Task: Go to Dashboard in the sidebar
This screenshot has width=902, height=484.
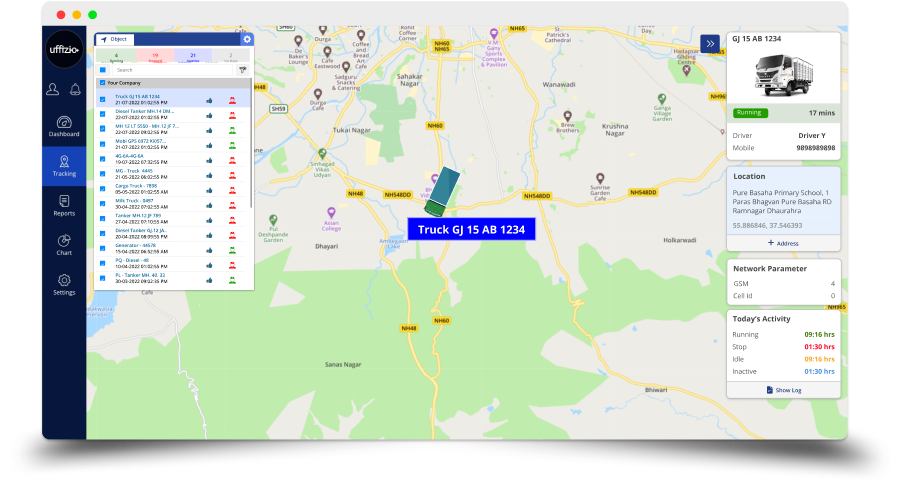Action: point(64,127)
